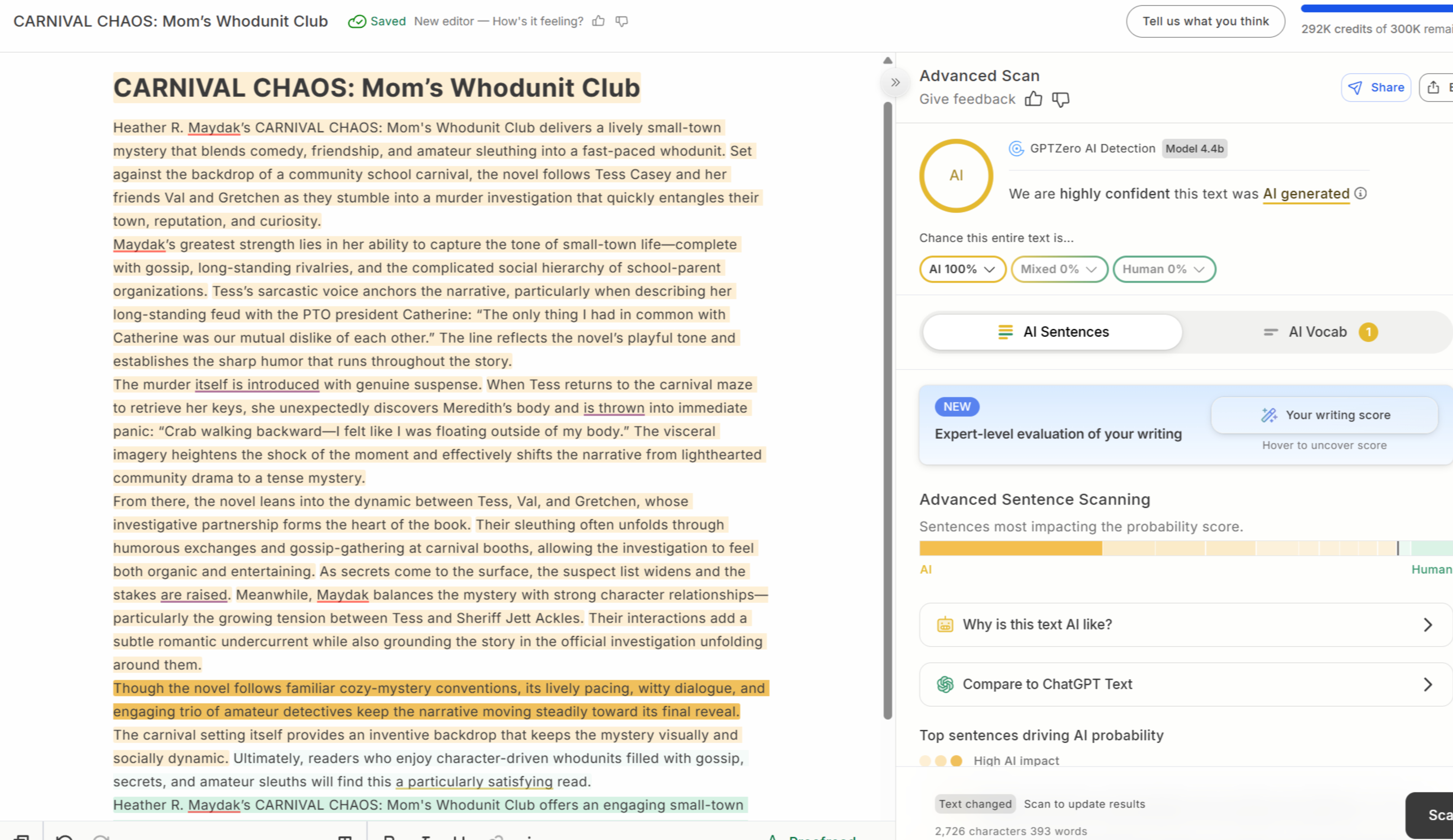Open Why is this text AI like?

[1185, 625]
